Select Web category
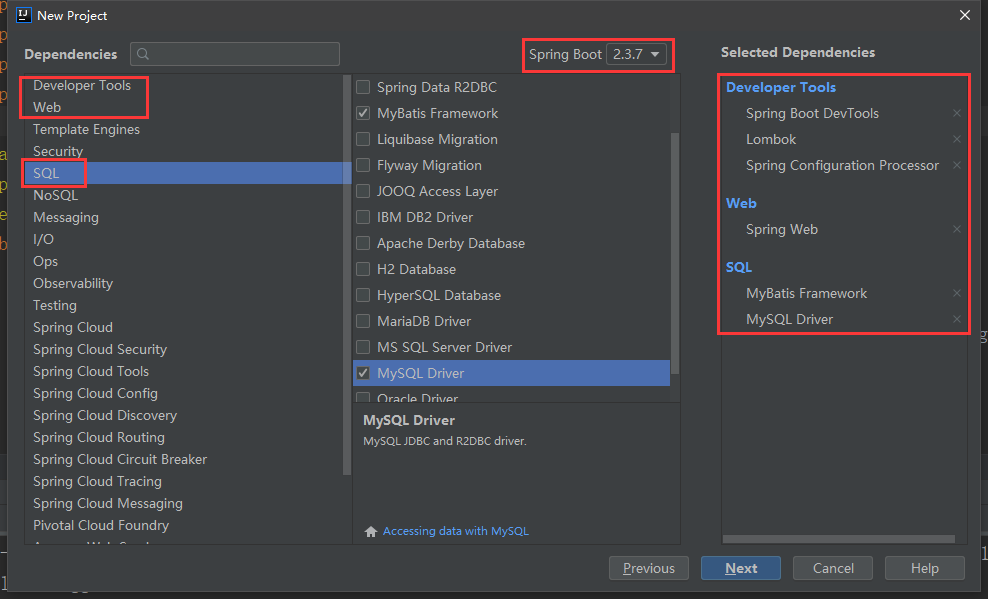 click(47, 107)
